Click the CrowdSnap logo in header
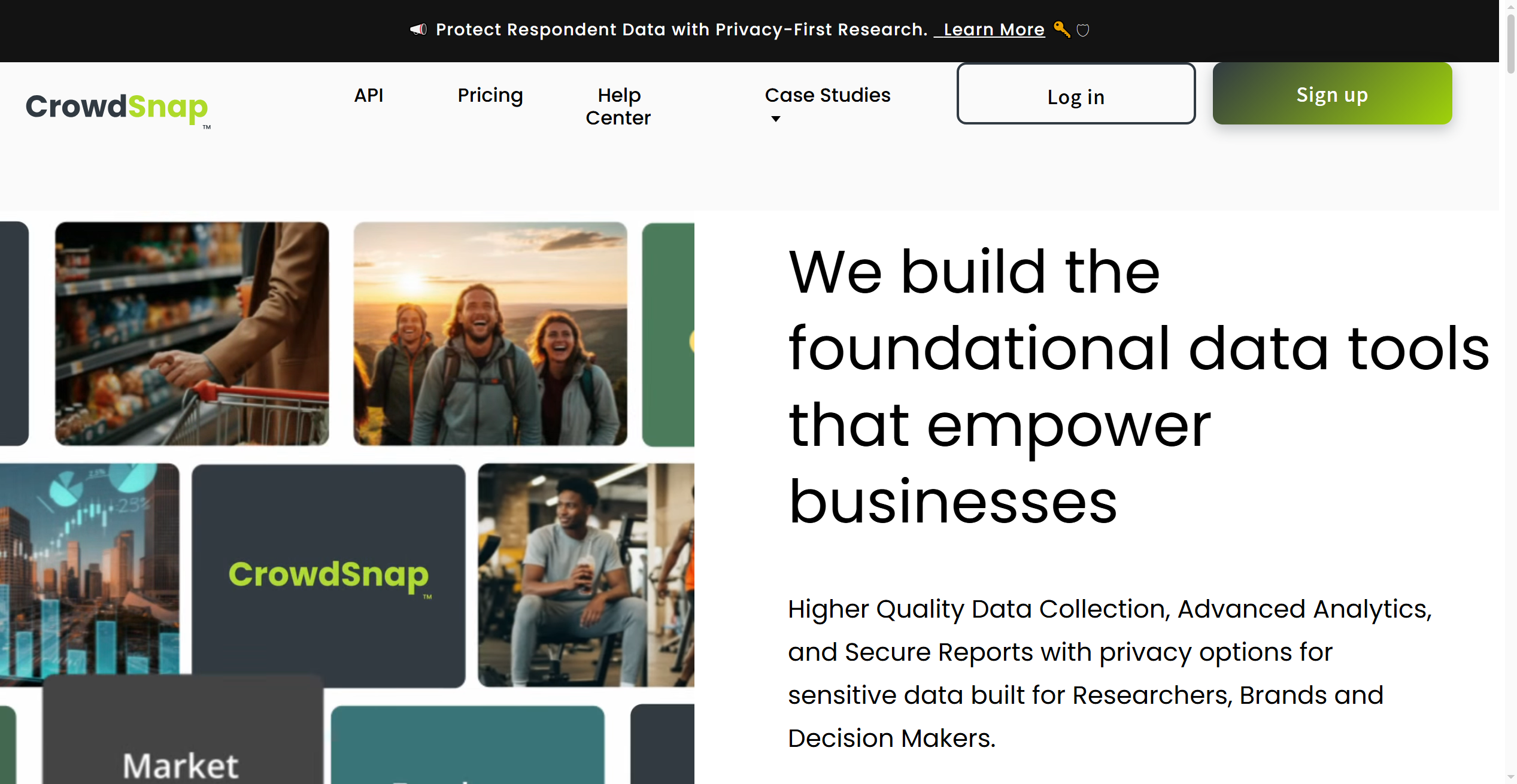This screenshot has width=1517, height=784. [118, 108]
